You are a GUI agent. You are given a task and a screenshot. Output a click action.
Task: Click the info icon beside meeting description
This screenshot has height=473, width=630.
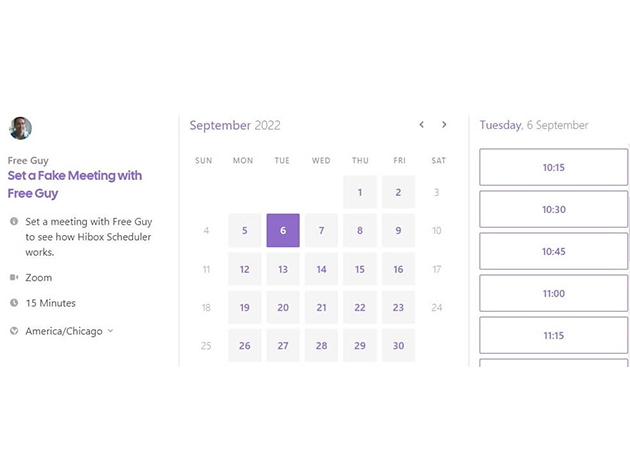pos(14,221)
